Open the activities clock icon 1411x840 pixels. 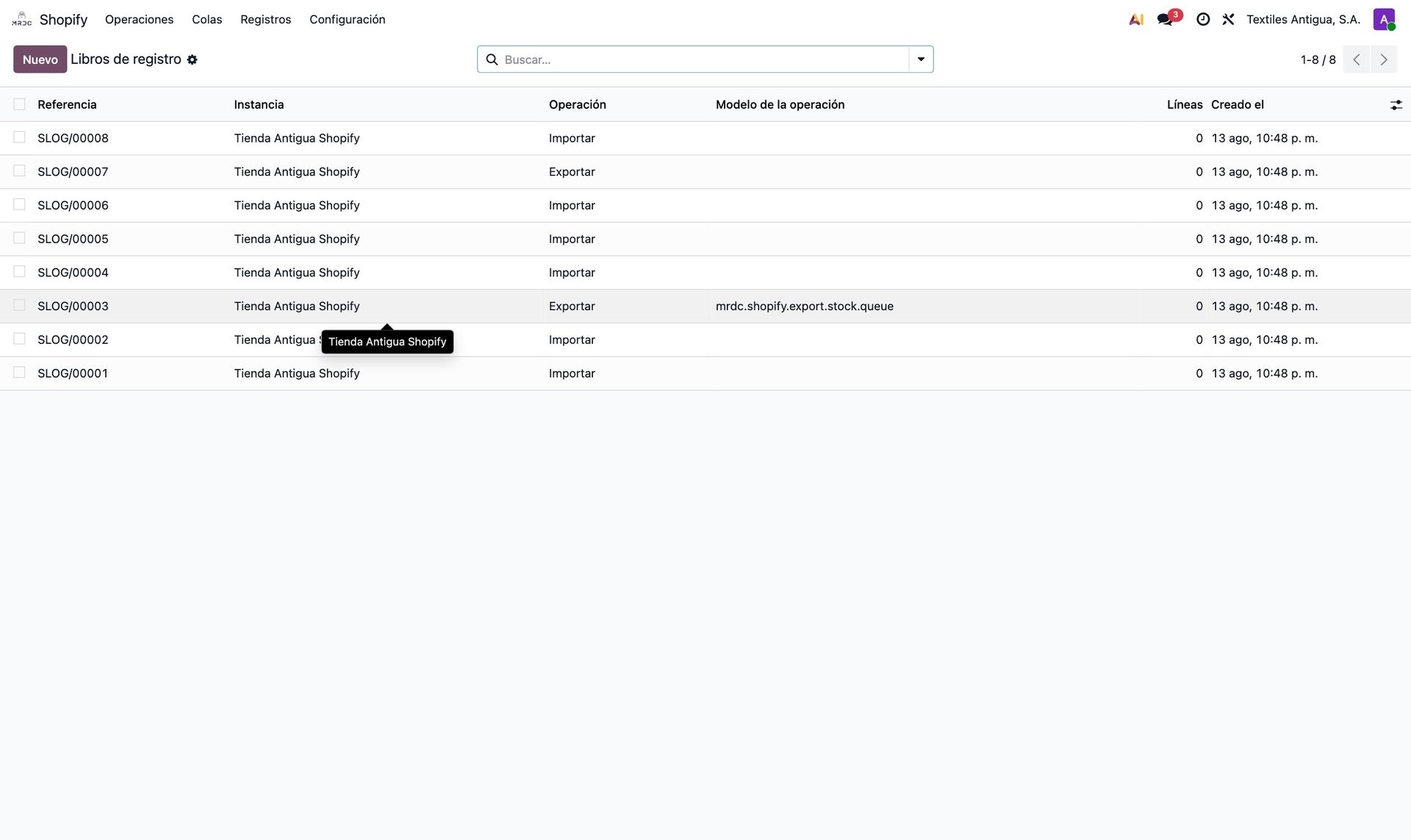1203,19
